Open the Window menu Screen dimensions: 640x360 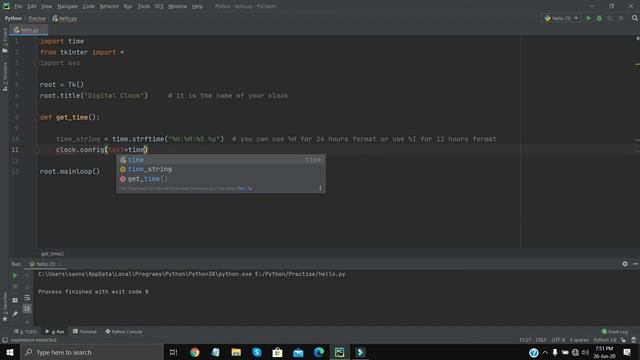coord(178,7)
